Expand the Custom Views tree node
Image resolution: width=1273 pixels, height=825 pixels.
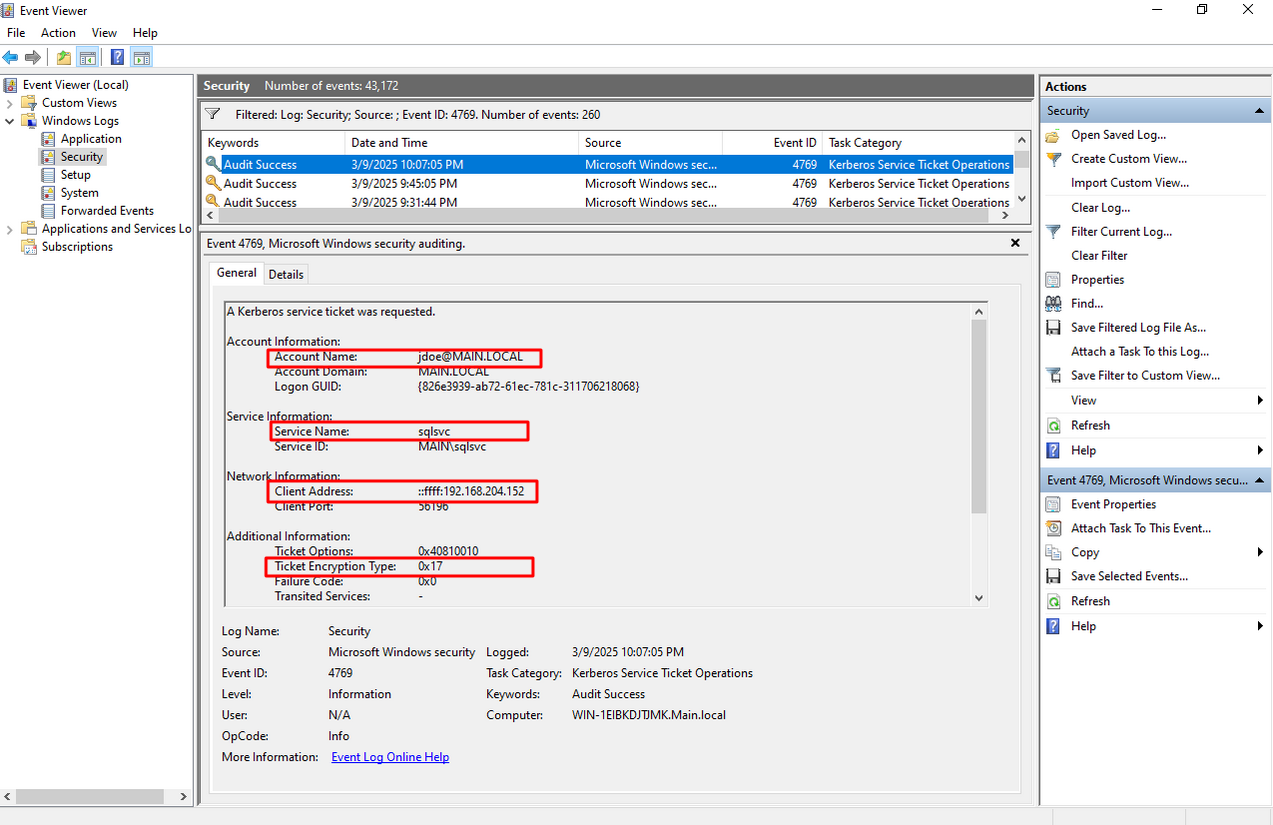(x=10, y=103)
